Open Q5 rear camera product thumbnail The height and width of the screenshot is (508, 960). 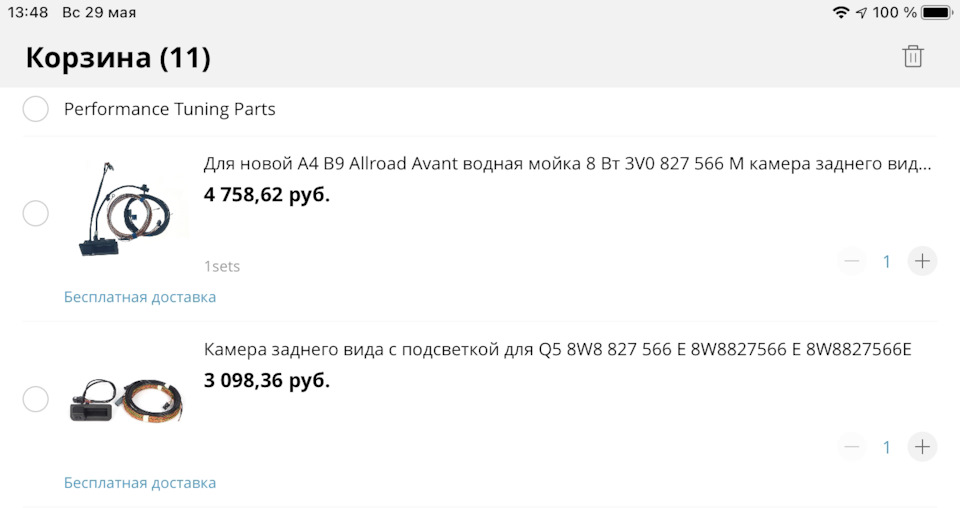pyautogui.click(x=128, y=398)
